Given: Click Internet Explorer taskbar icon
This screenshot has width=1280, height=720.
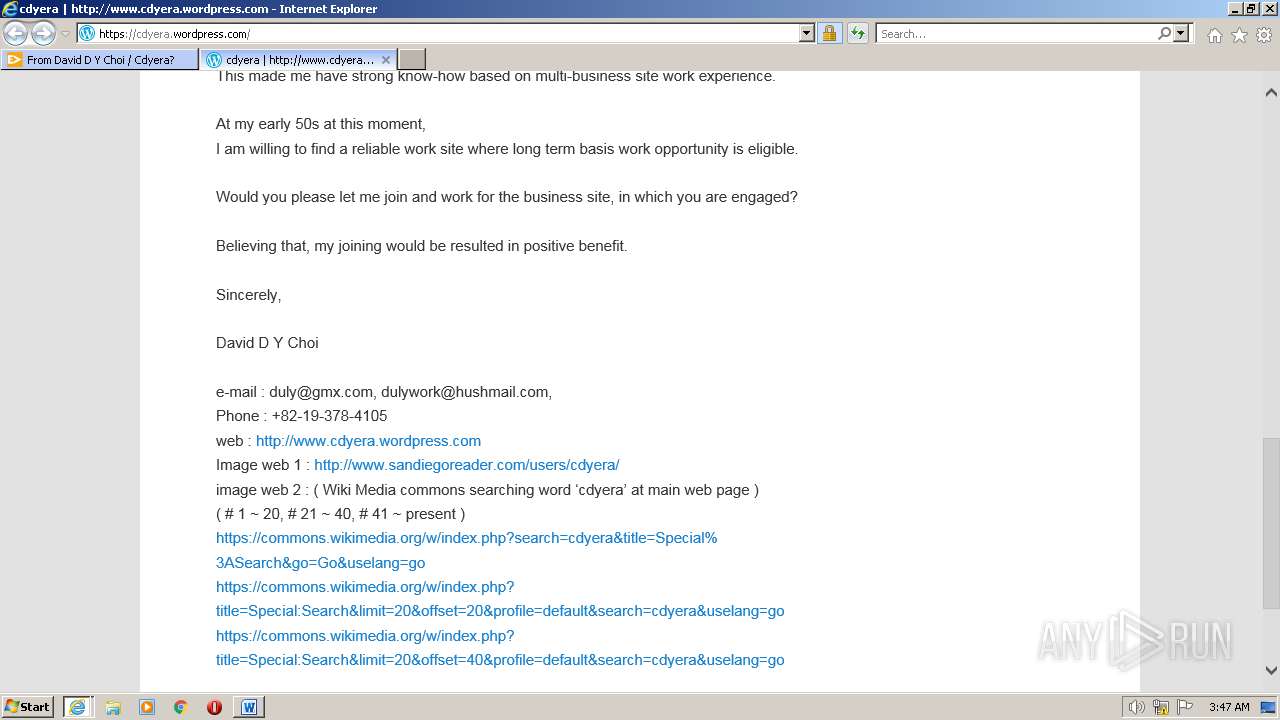Looking at the screenshot, I should [x=77, y=707].
